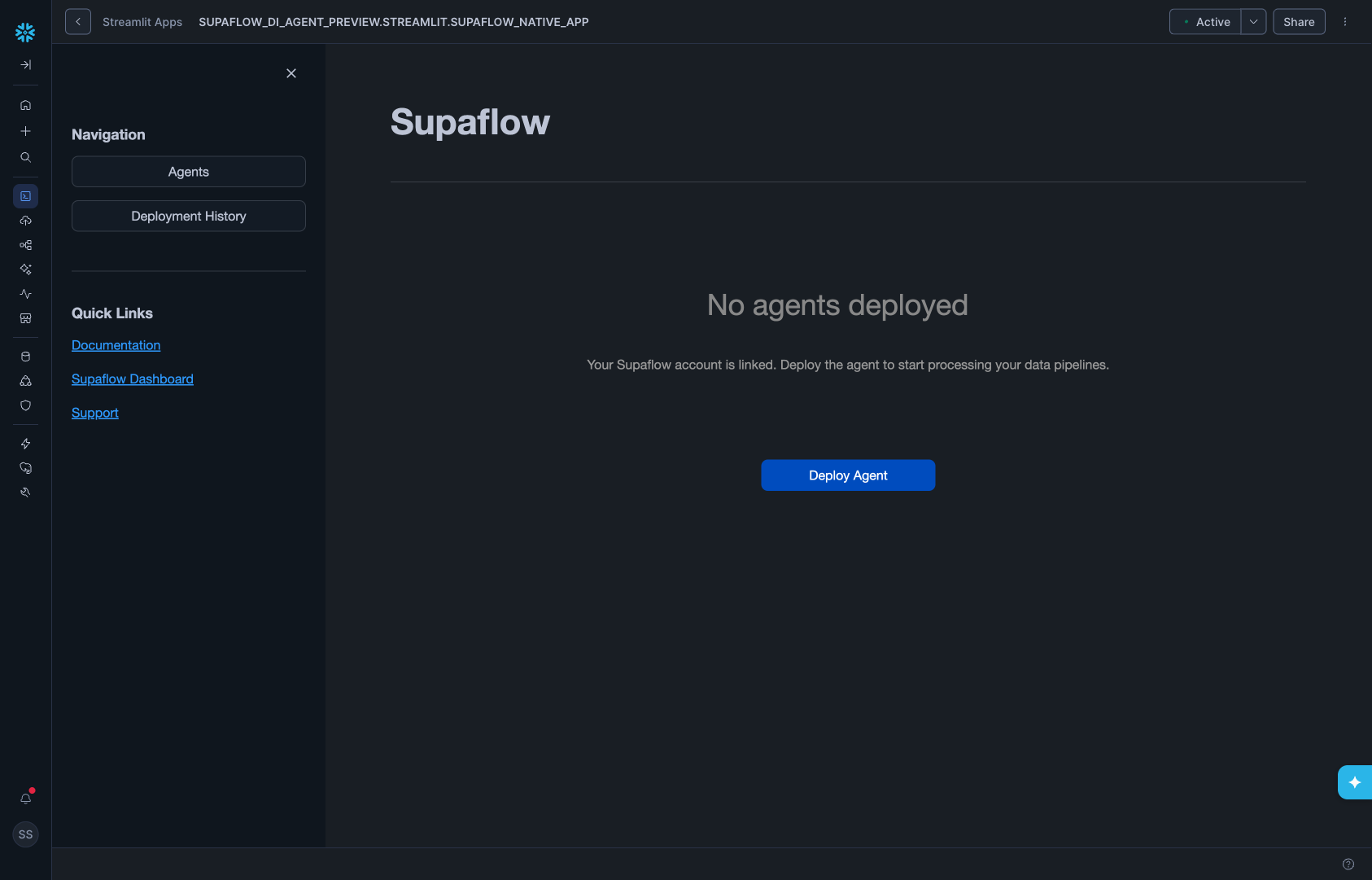Open the Supaflow Dashboard link

coord(132,379)
